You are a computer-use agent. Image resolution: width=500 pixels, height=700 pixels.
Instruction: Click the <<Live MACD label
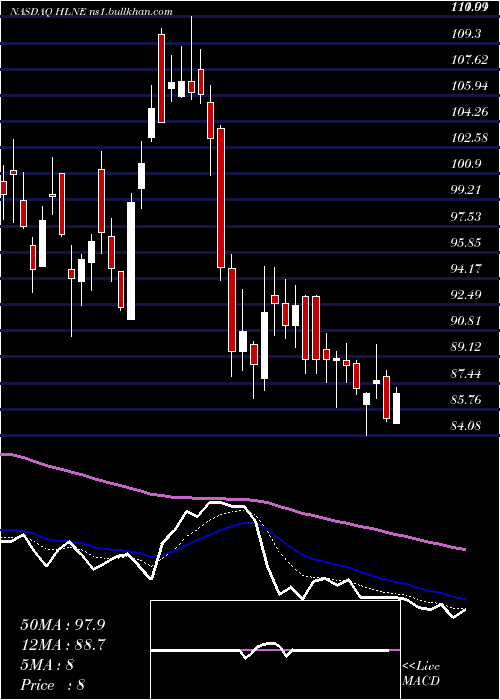420,673
